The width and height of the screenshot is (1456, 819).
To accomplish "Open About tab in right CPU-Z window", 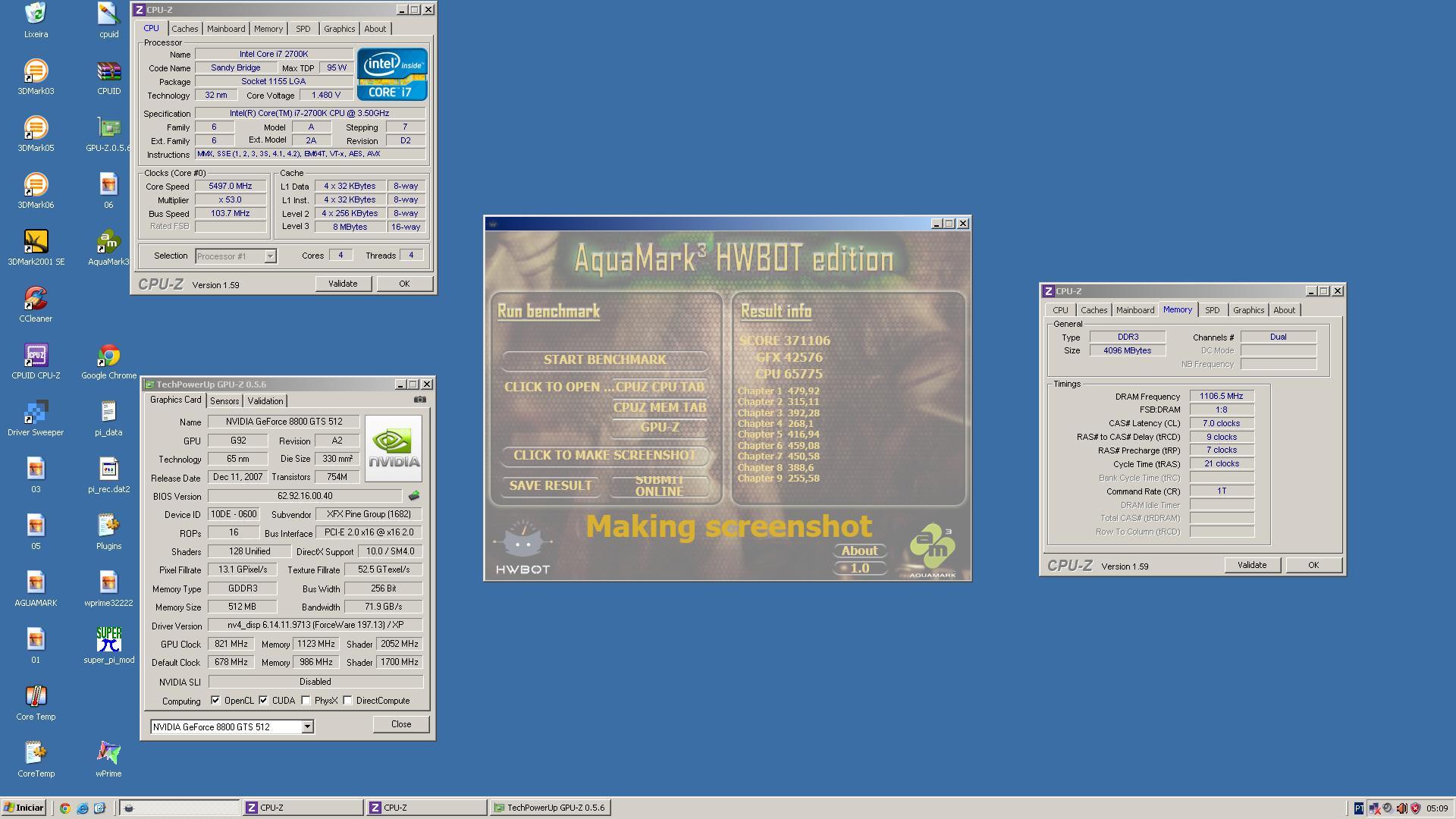I will tap(1284, 310).
